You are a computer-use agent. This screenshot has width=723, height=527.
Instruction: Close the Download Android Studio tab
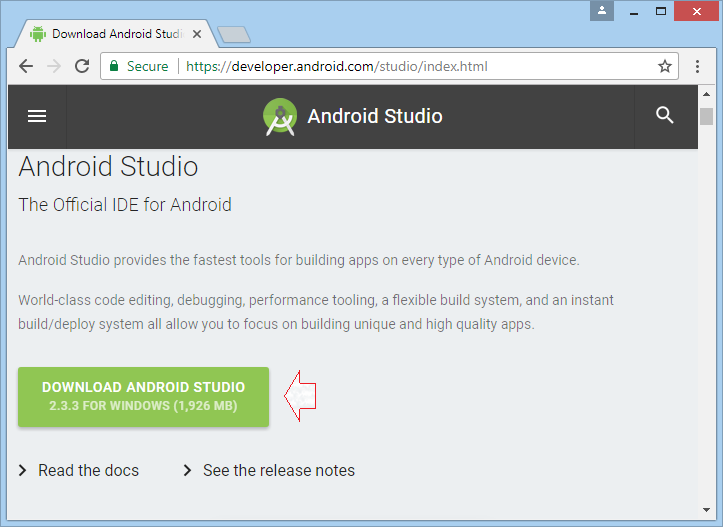pyautogui.click(x=197, y=34)
